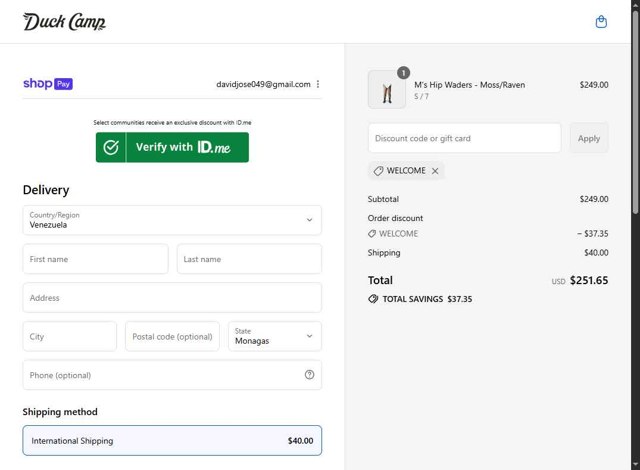The image size is (640, 470).
Task: Open the State dropdown showing Monagas
Action: click(275, 336)
